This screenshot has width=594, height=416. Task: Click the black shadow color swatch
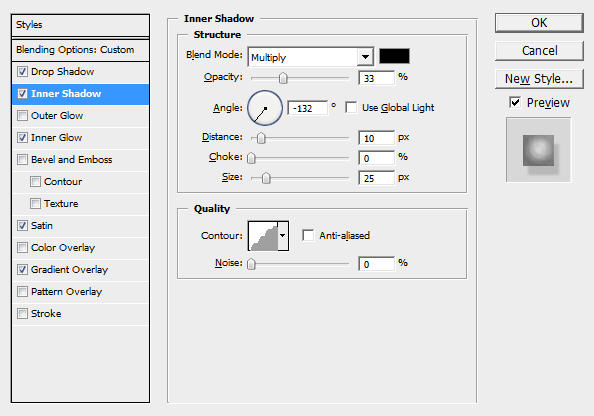pos(394,56)
